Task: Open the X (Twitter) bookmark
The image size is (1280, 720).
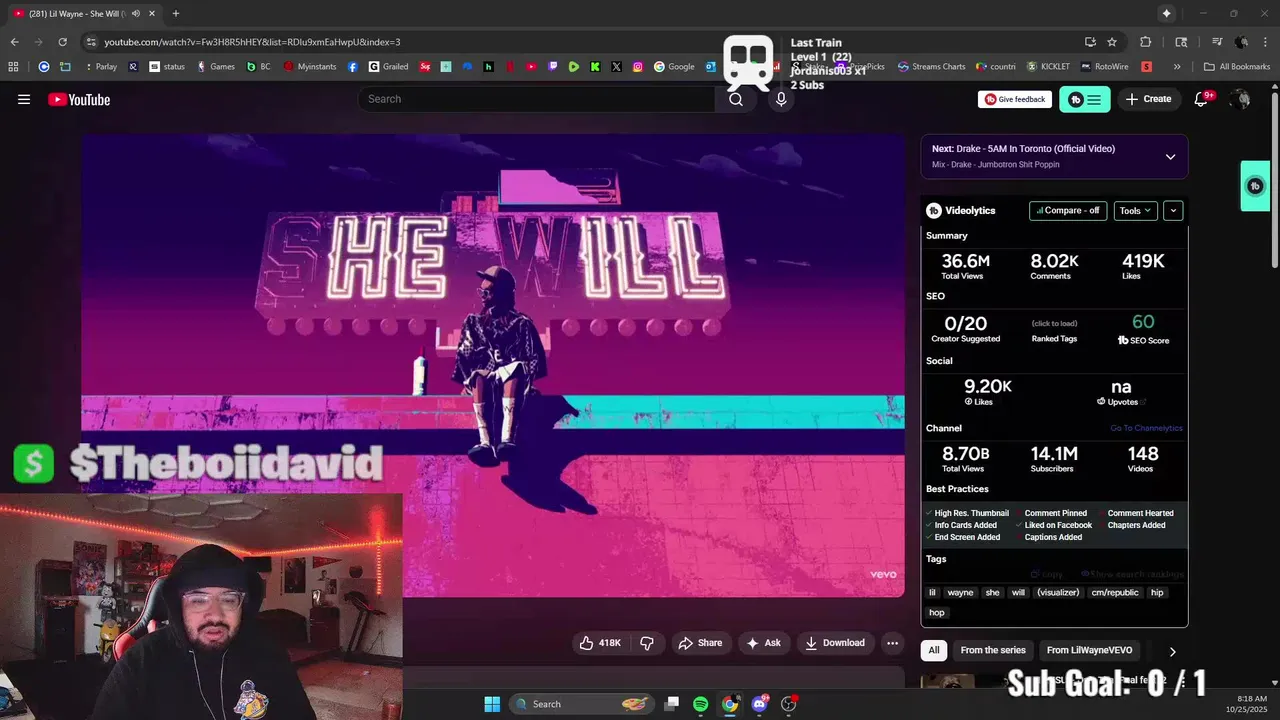Action: coord(616,67)
